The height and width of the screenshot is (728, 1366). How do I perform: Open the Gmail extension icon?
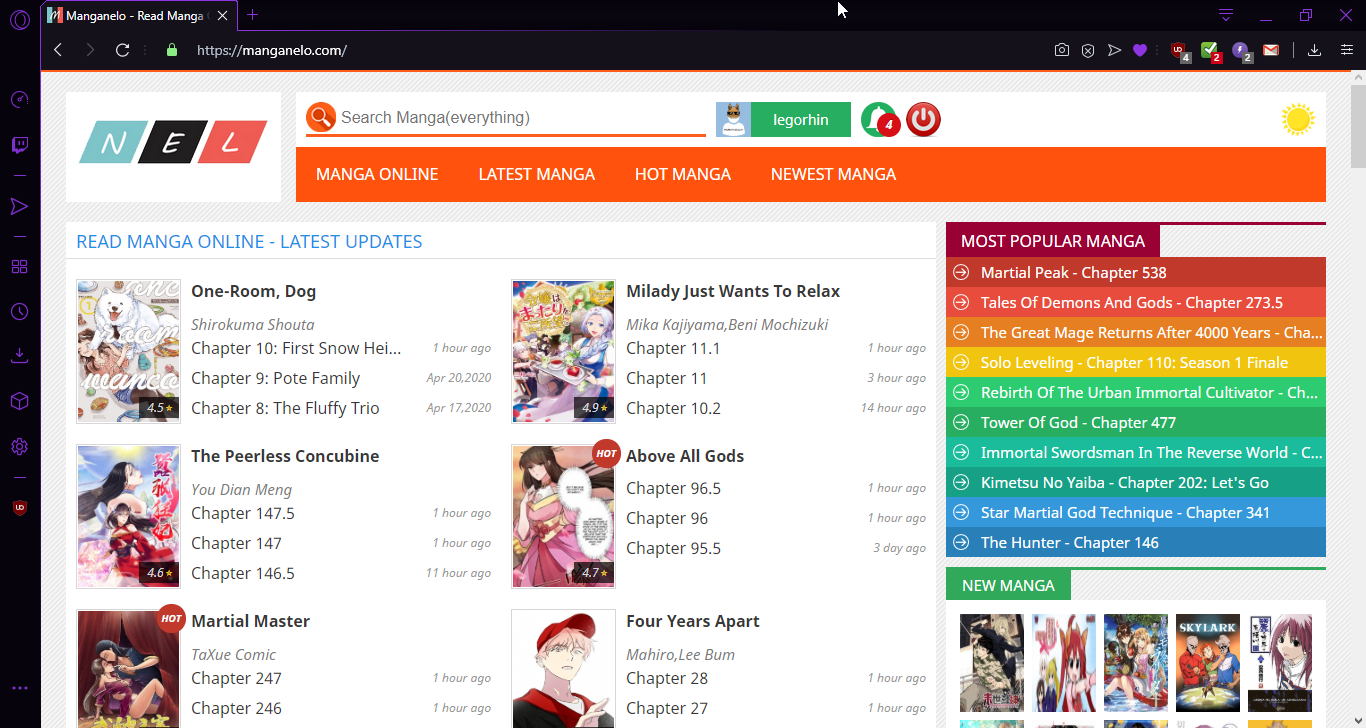click(x=1271, y=50)
